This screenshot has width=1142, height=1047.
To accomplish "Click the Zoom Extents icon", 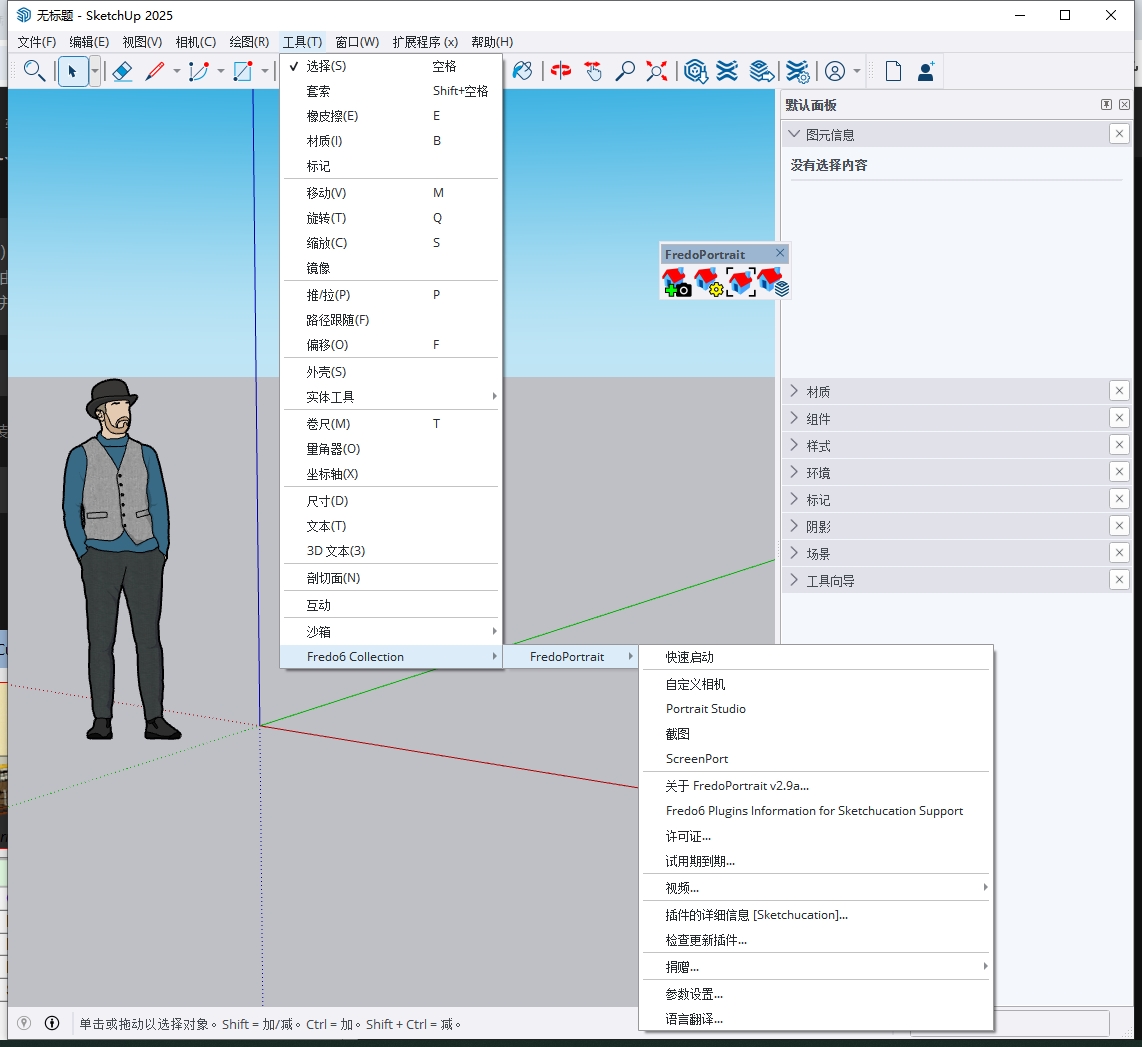I will click(x=656, y=71).
